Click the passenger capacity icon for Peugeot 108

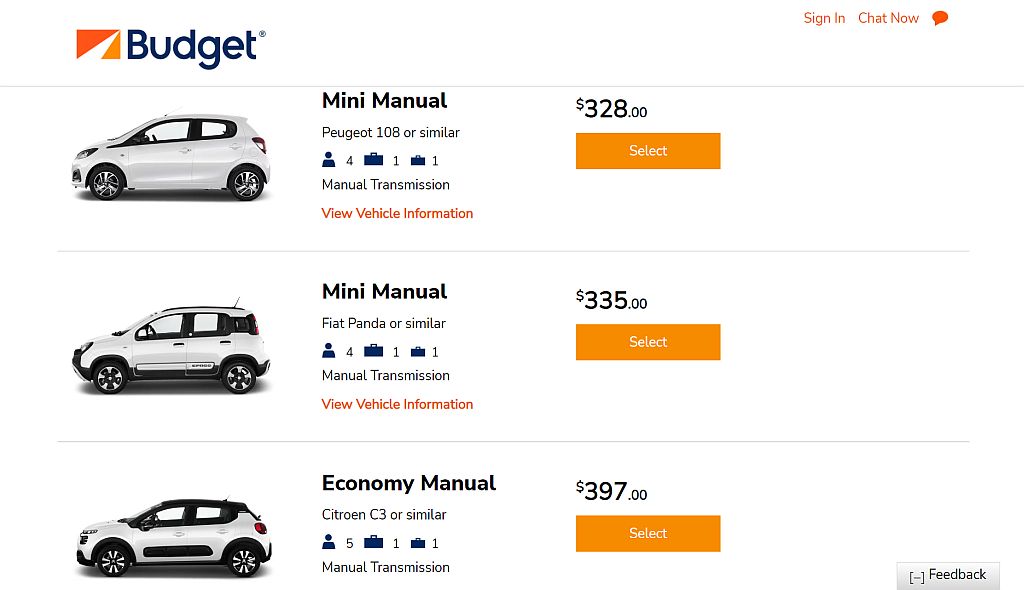pos(329,160)
